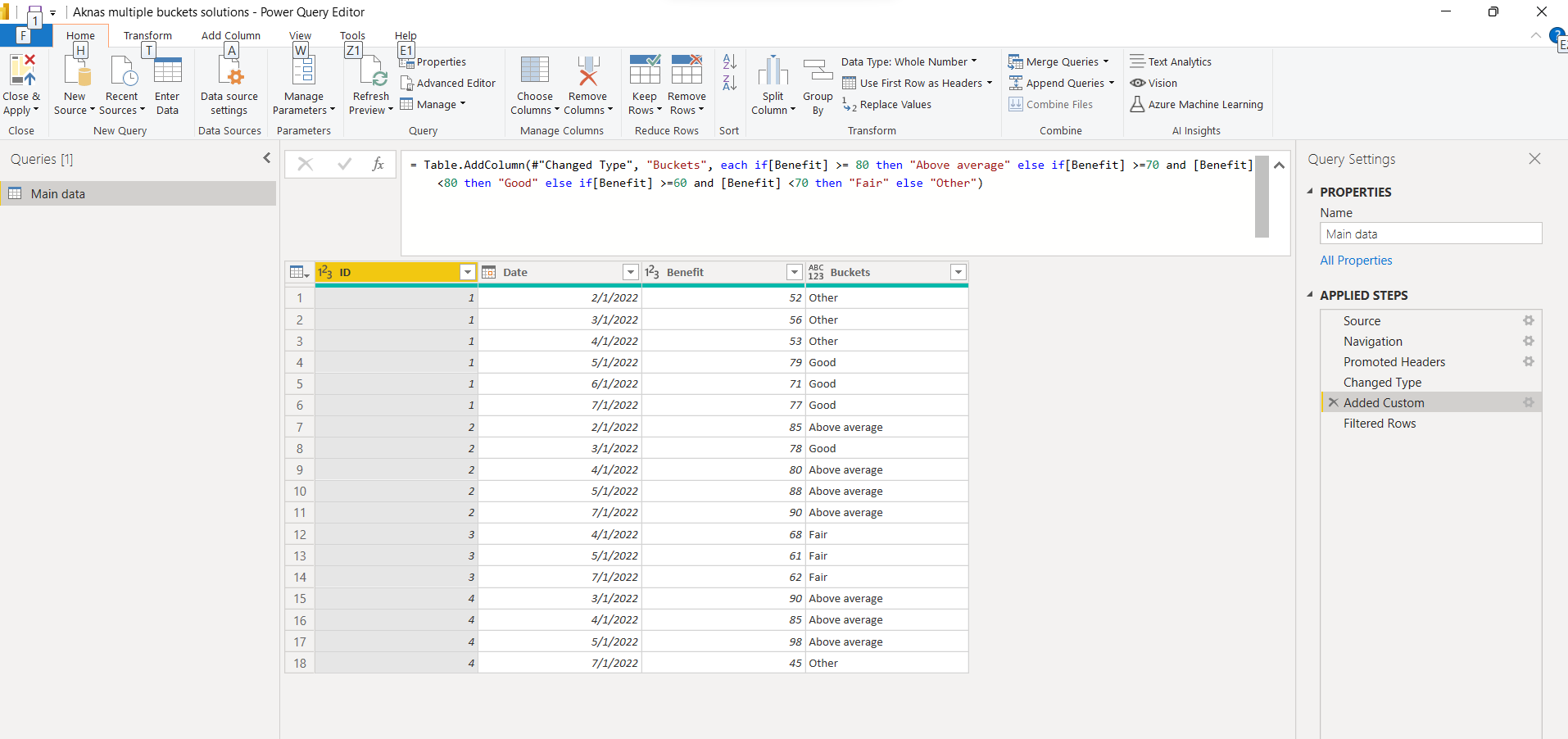Click the Vision AI insight
Viewport: 1568px width, 739px height.
pyautogui.click(x=1153, y=83)
